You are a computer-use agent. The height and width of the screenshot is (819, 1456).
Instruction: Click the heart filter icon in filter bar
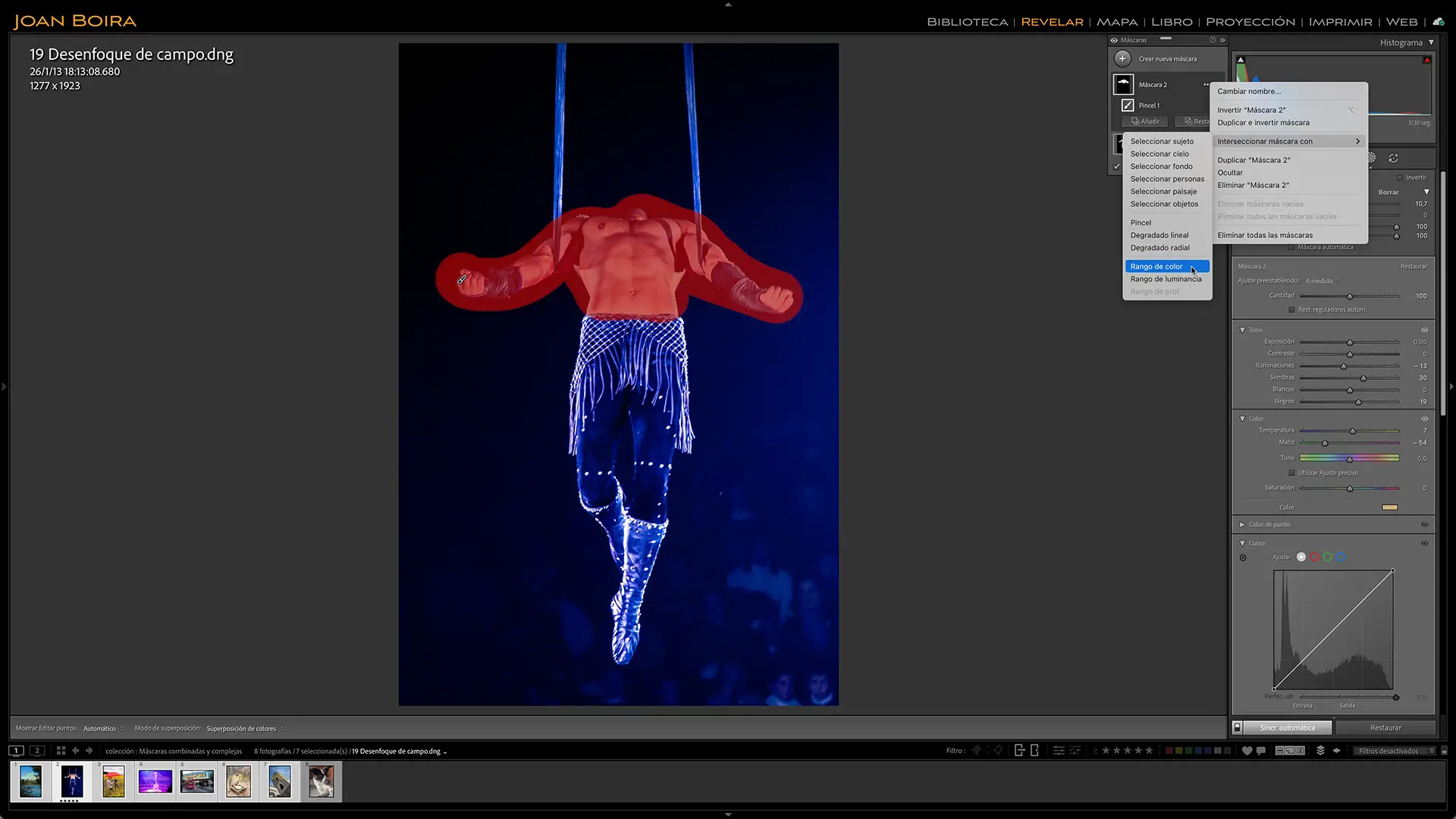[x=1247, y=751]
